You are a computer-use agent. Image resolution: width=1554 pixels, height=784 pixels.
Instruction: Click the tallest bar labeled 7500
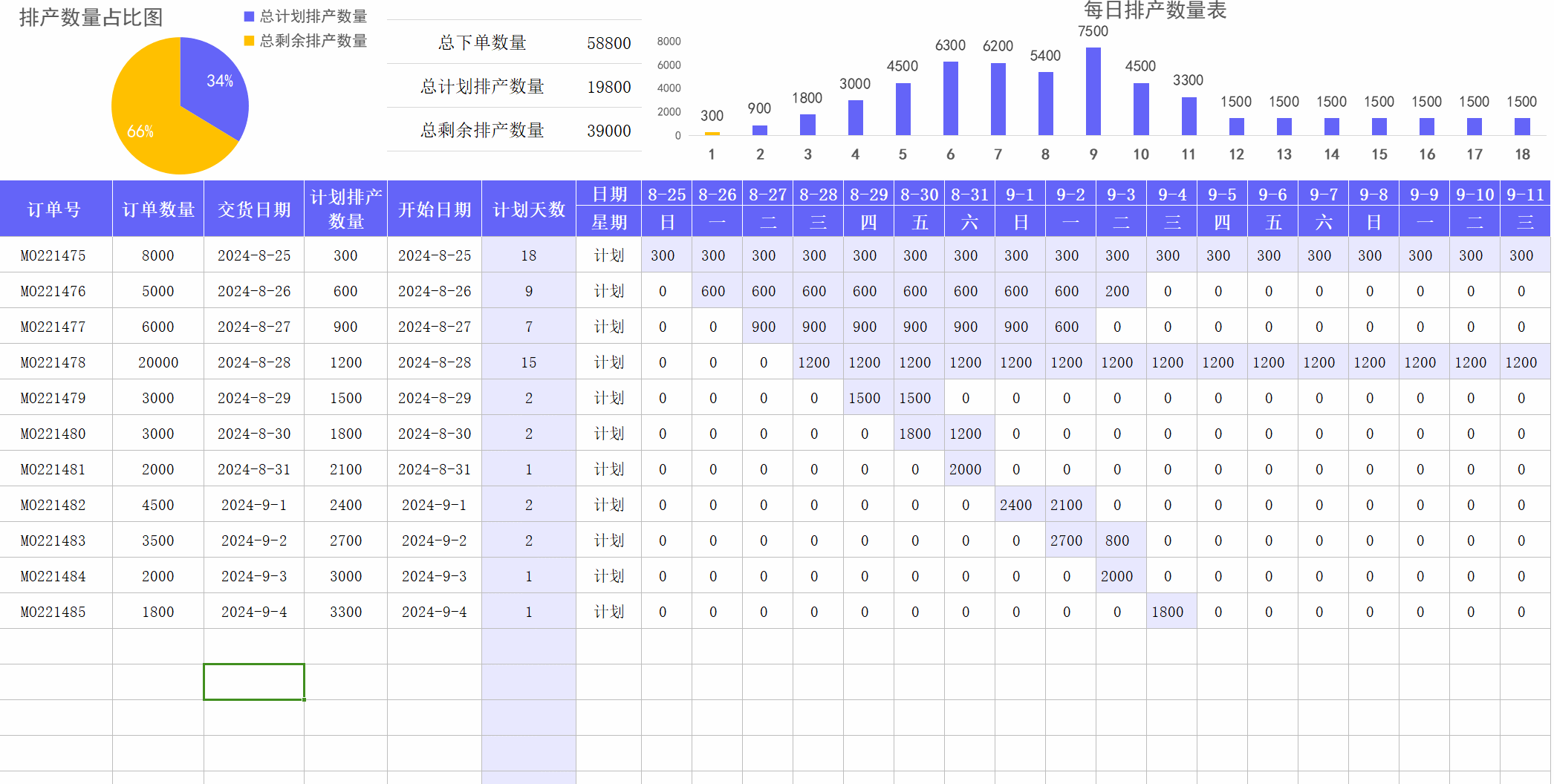[1093, 91]
